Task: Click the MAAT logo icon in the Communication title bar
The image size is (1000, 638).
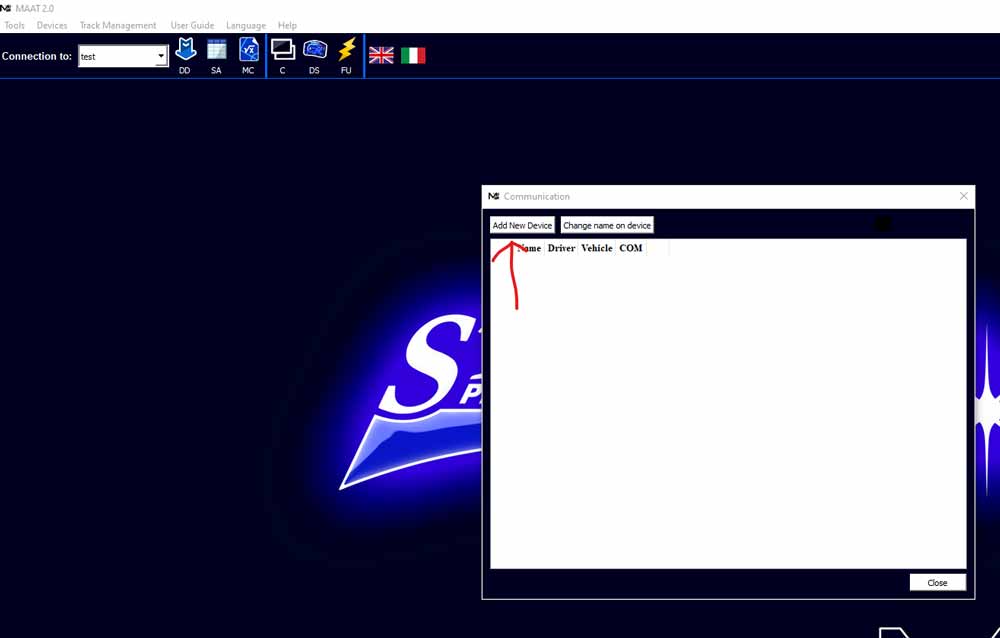Action: coord(494,197)
